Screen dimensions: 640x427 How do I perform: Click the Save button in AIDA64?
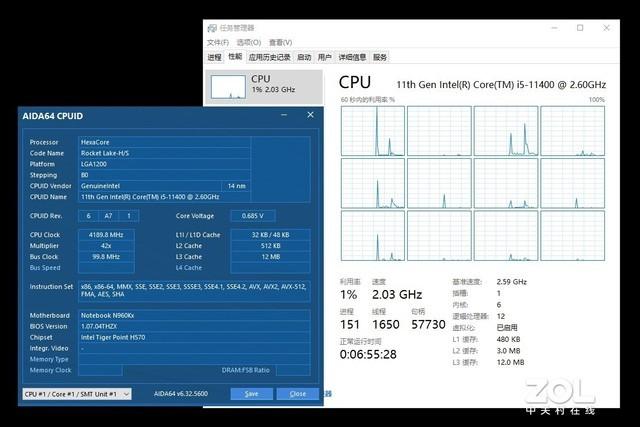251,394
